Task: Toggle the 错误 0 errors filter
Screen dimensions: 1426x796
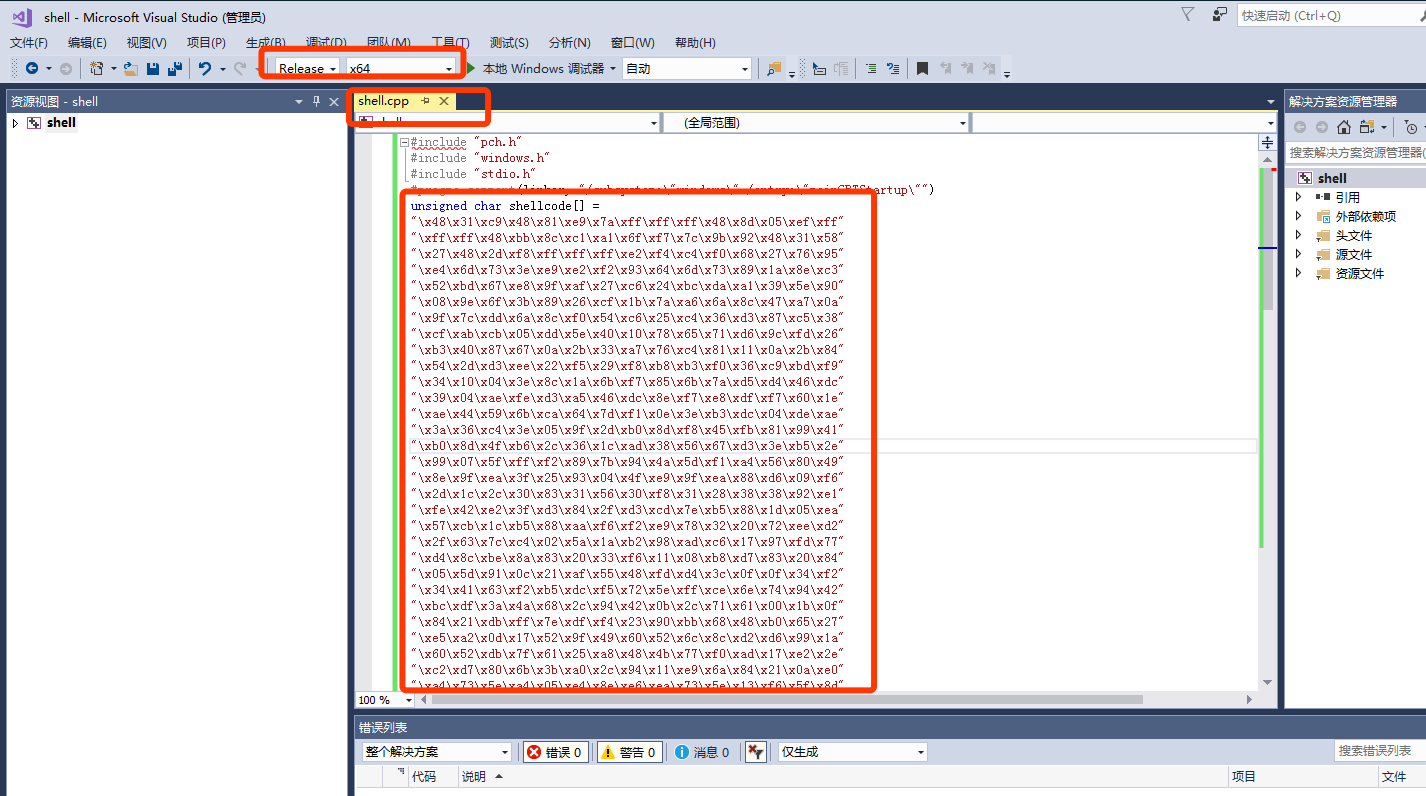Action: [x=556, y=752]
